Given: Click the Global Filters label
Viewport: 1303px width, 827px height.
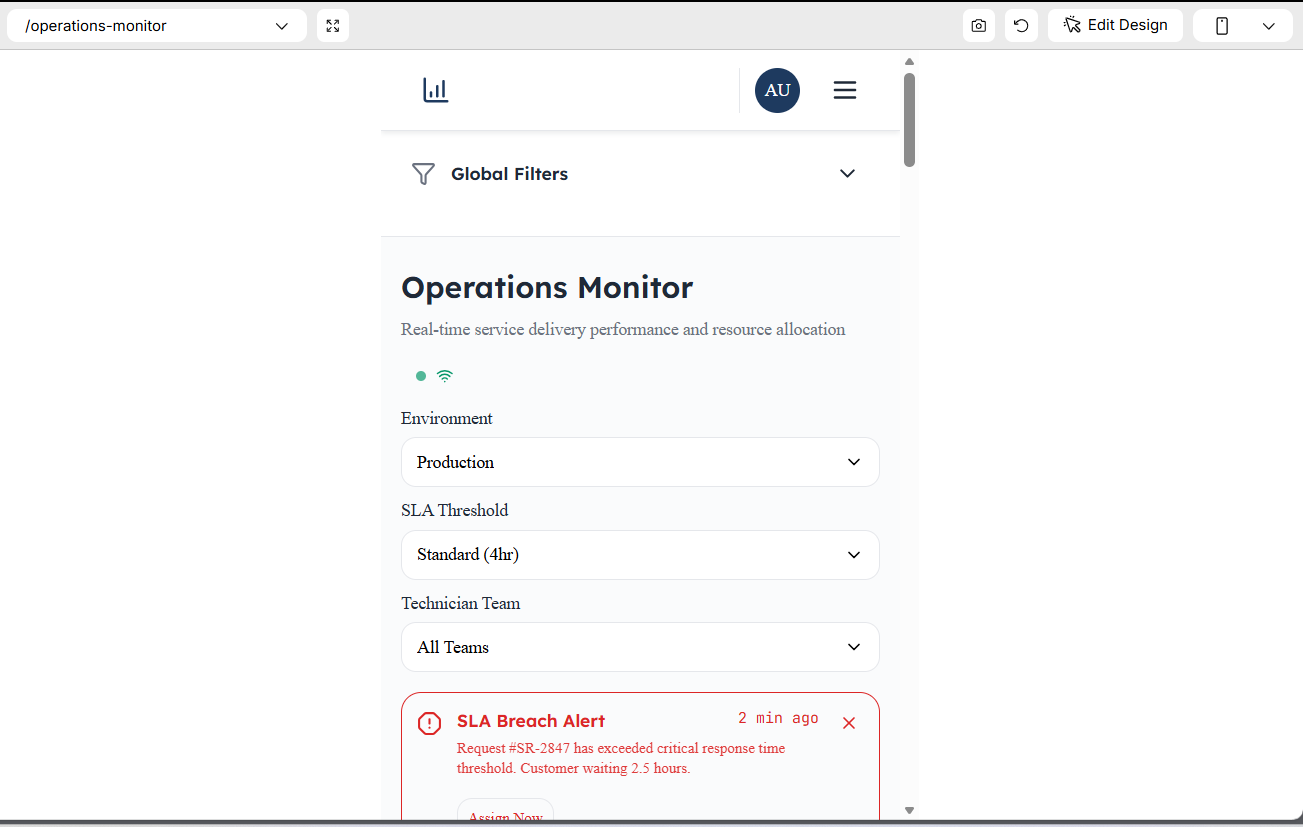Looking at the screenshot, I should point(509,174).
